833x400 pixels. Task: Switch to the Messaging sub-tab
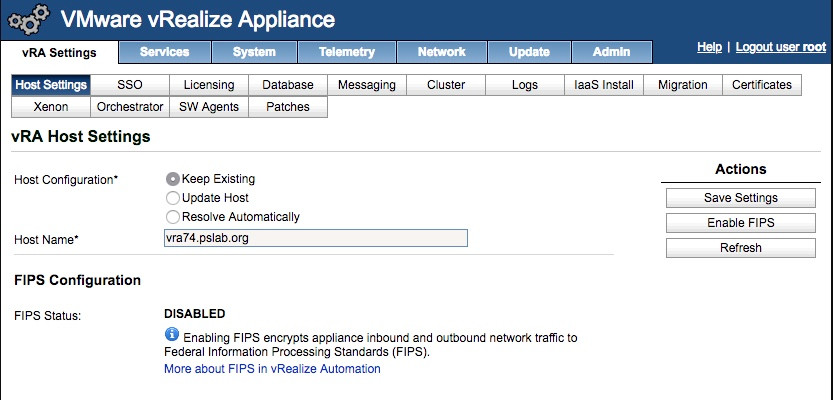(367, 85)
